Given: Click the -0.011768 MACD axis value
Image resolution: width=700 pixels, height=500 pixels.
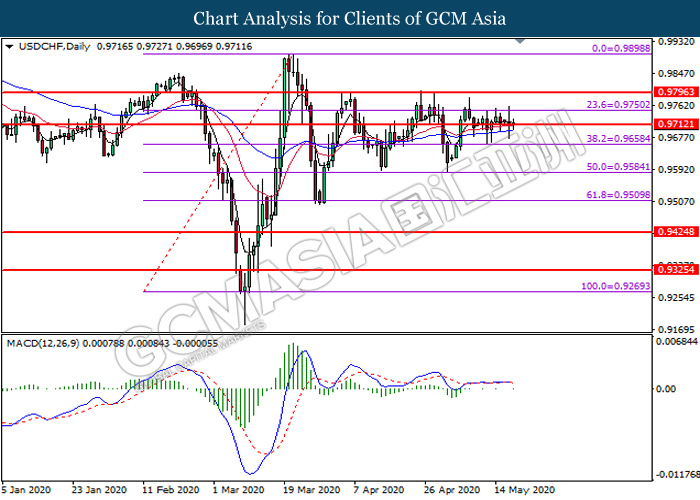Looking at the screenshot, I should tap(677, 474).
